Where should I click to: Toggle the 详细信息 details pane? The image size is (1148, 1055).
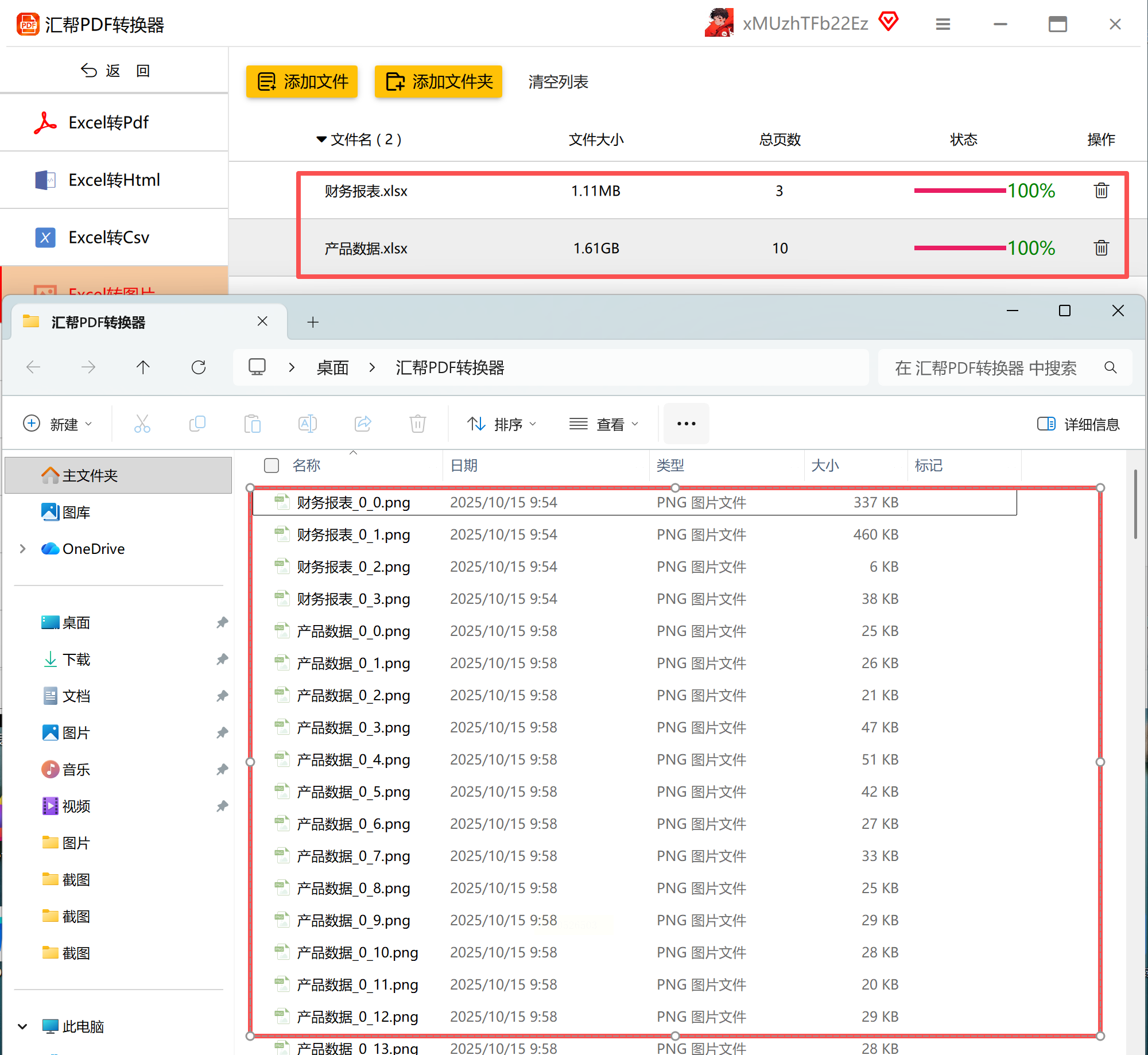(x=1078, y=424)
